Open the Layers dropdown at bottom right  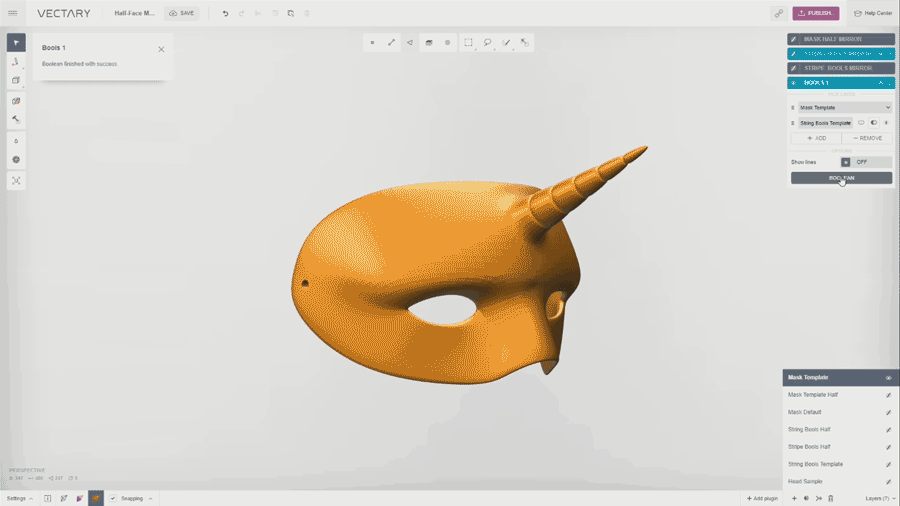click(x=880, y=498)
